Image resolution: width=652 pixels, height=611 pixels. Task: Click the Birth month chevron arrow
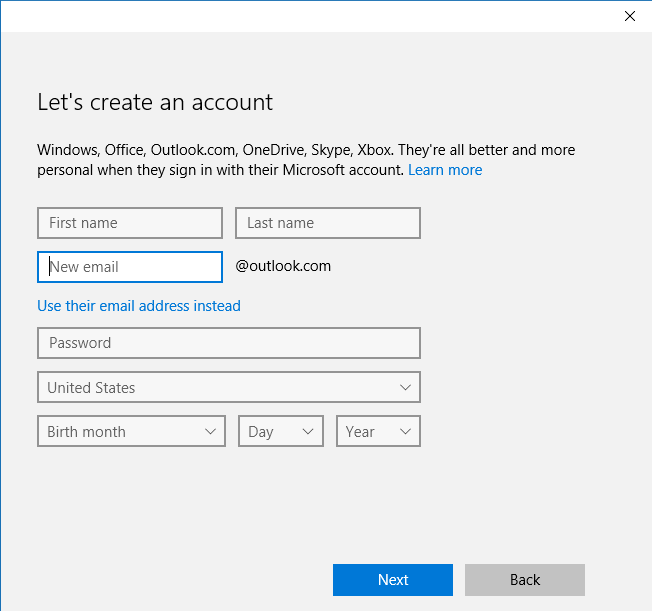click(210, 431)
